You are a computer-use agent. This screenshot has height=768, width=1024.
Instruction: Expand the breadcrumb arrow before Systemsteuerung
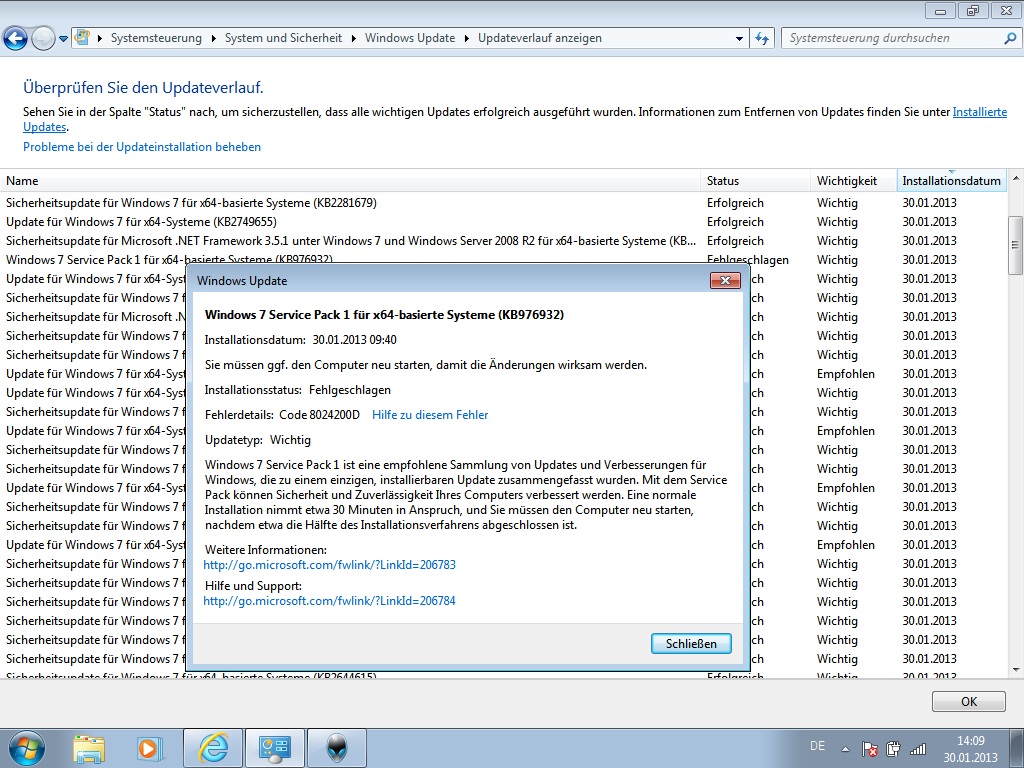pos(100,39)
